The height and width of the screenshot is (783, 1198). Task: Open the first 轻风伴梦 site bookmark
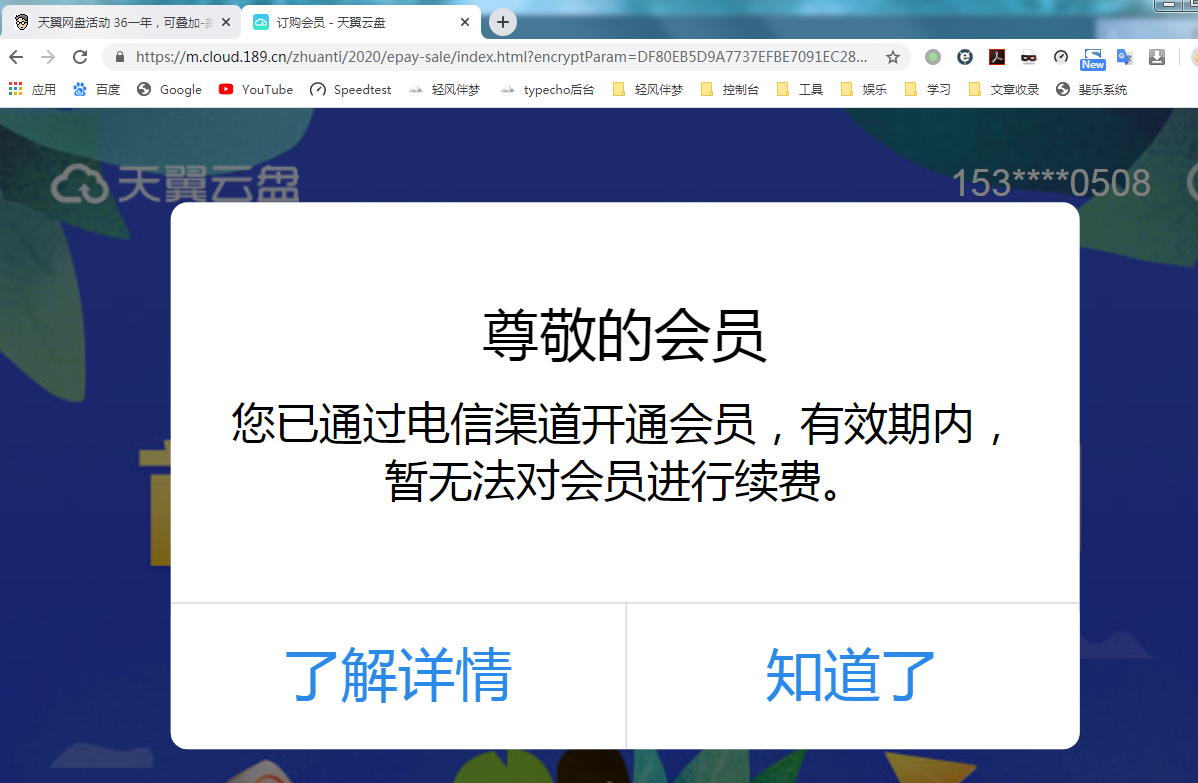pos(444,89)
